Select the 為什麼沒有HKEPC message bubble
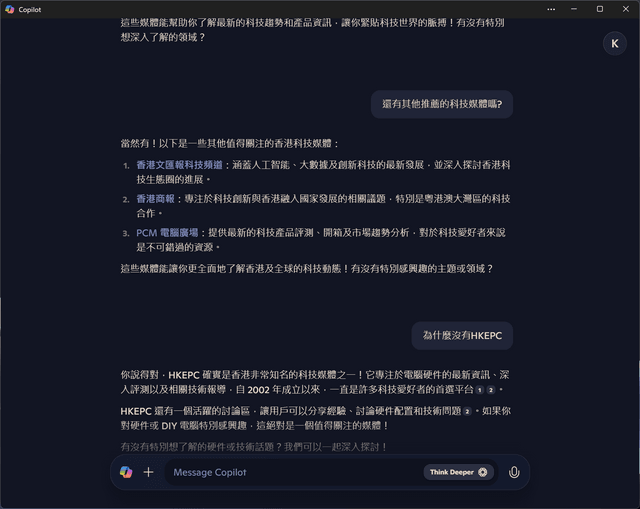The image size is (640, 509). (x=462, y=336)
